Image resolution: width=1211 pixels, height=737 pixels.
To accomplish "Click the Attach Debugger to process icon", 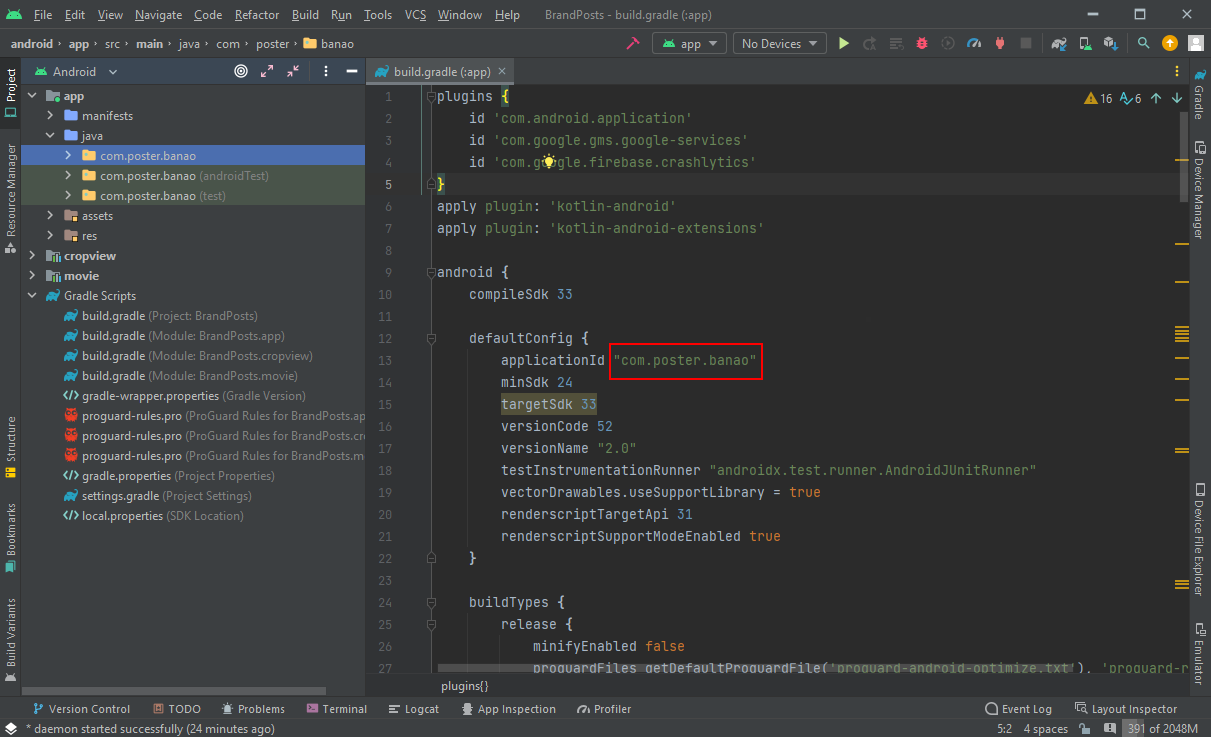I will tap(1000, 44).
